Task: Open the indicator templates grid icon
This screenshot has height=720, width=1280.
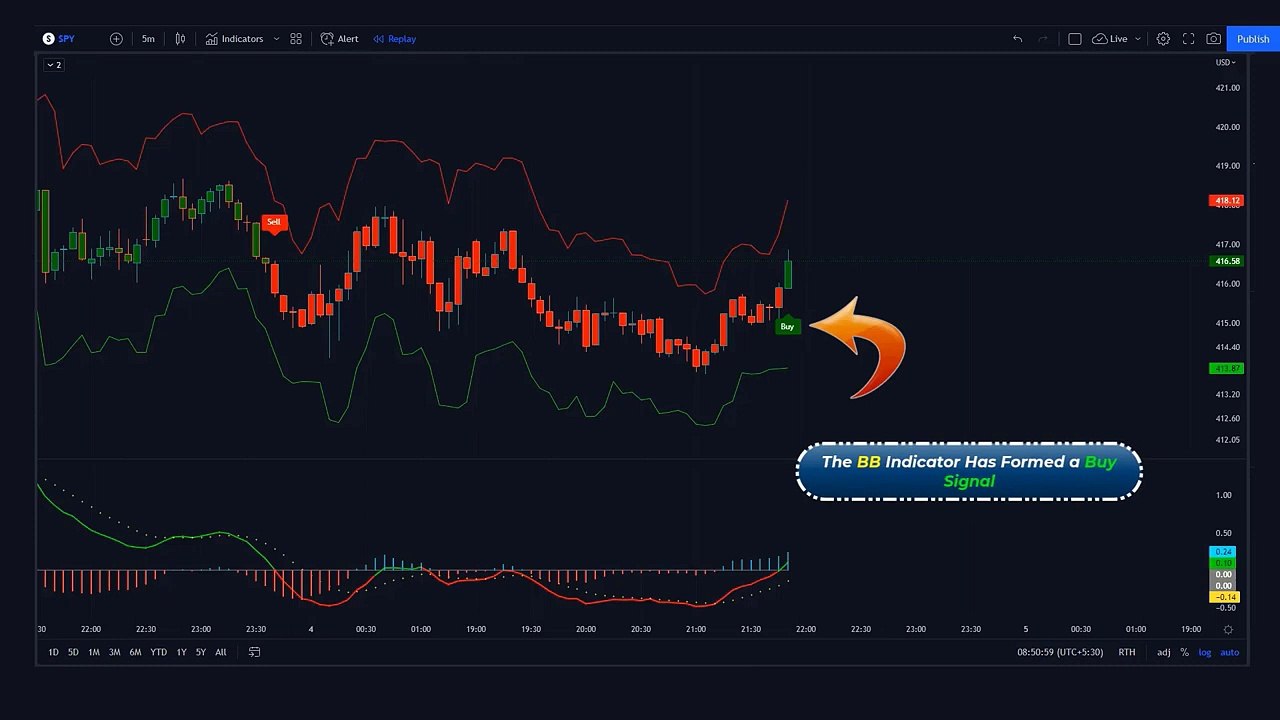Action: click(x=296, y=39)
